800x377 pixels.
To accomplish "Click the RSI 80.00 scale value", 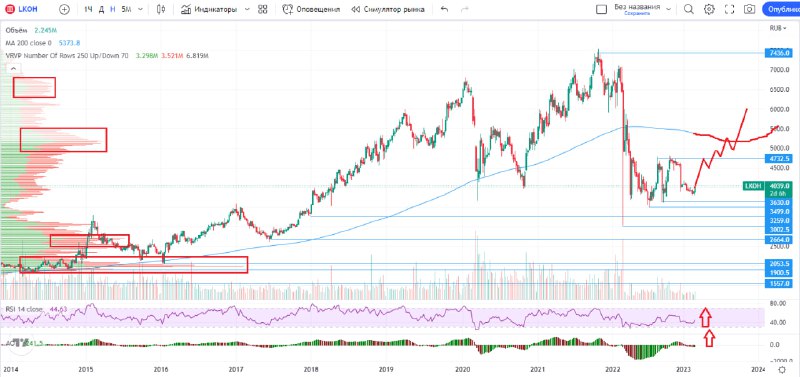I will [x=778, y=303].
